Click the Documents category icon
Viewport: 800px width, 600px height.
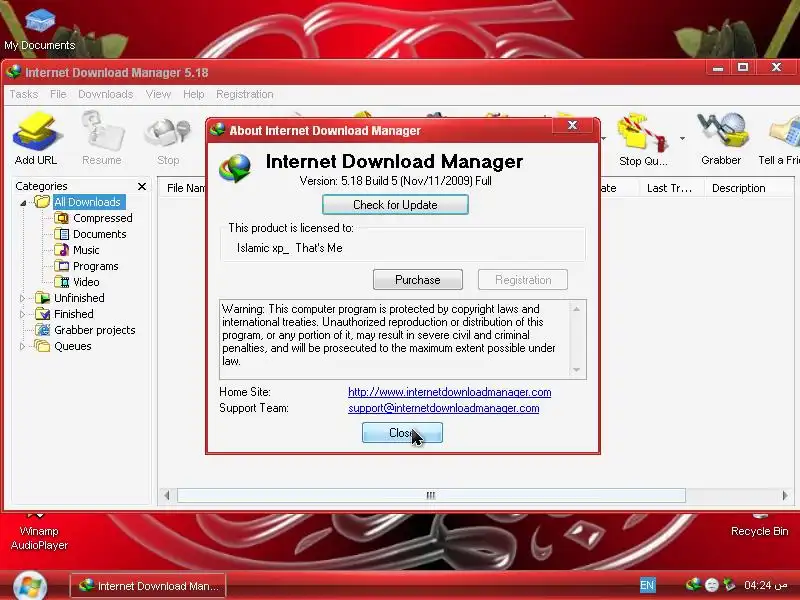point(62,234)
